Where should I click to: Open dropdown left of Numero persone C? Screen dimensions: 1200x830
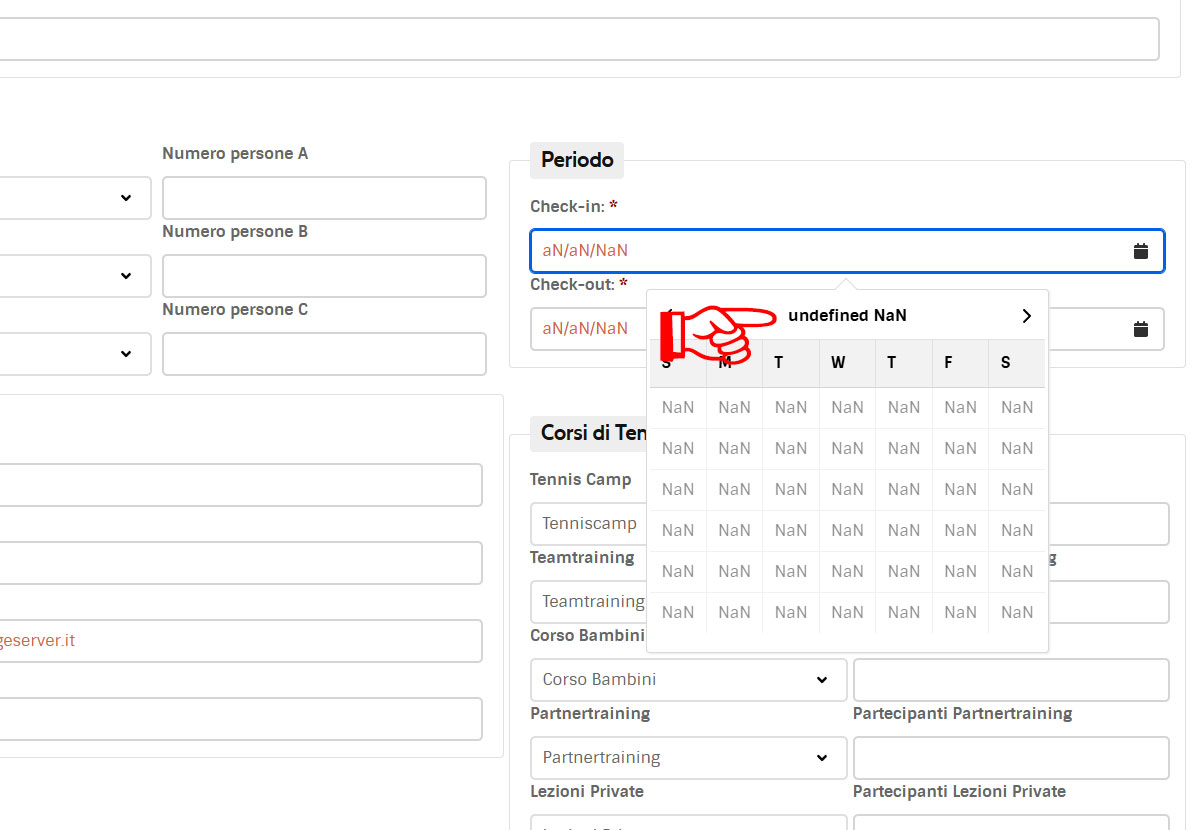75,354
